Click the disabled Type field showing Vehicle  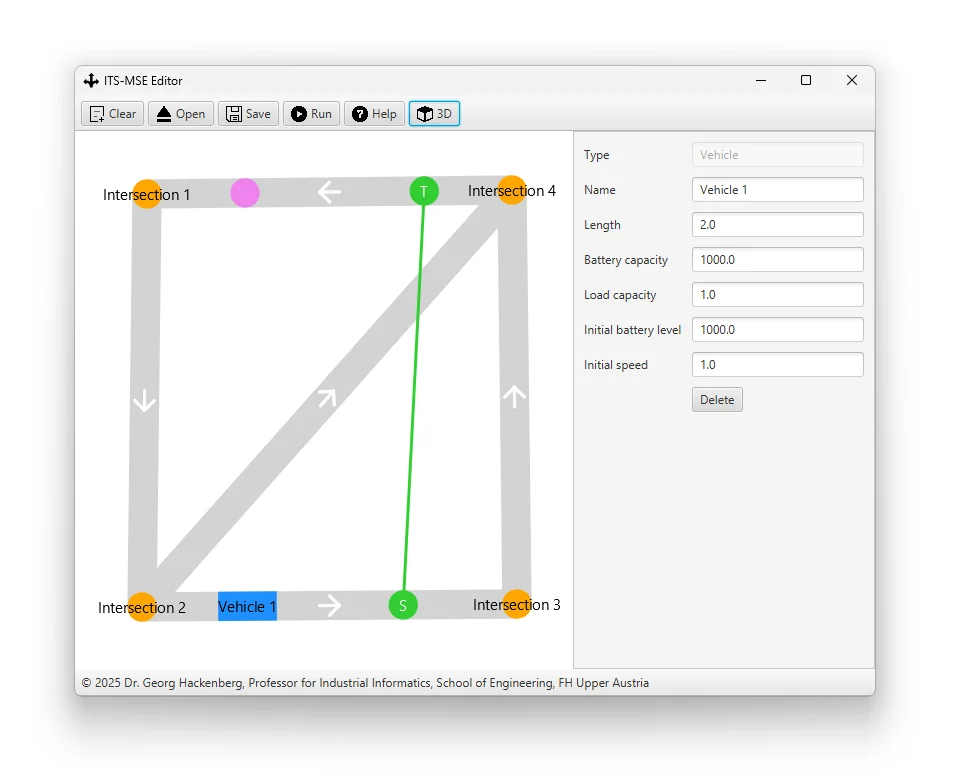tap(777, 155)
